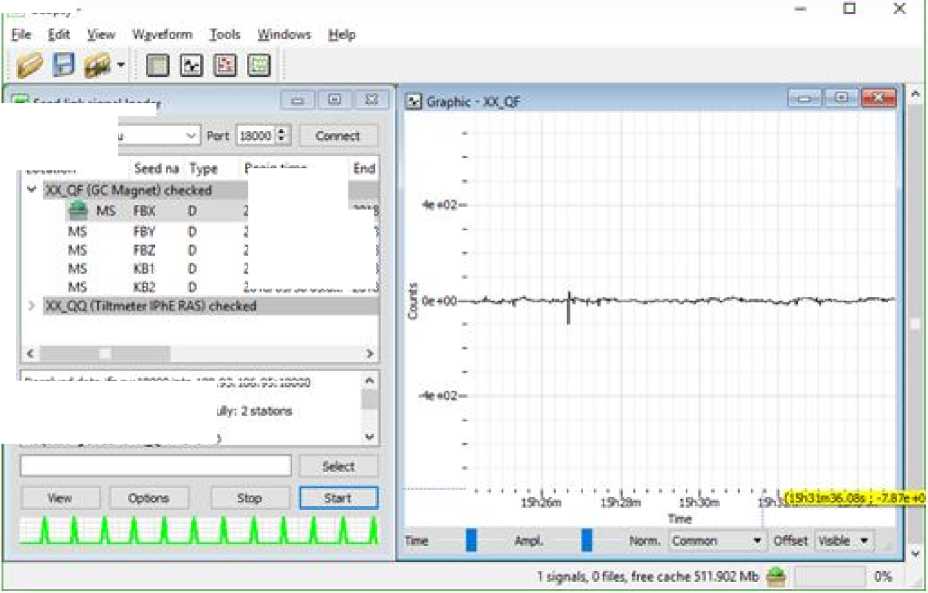Click the Time zoom slider handle
The image size is (928, 593).
click(x=471, y=541)
